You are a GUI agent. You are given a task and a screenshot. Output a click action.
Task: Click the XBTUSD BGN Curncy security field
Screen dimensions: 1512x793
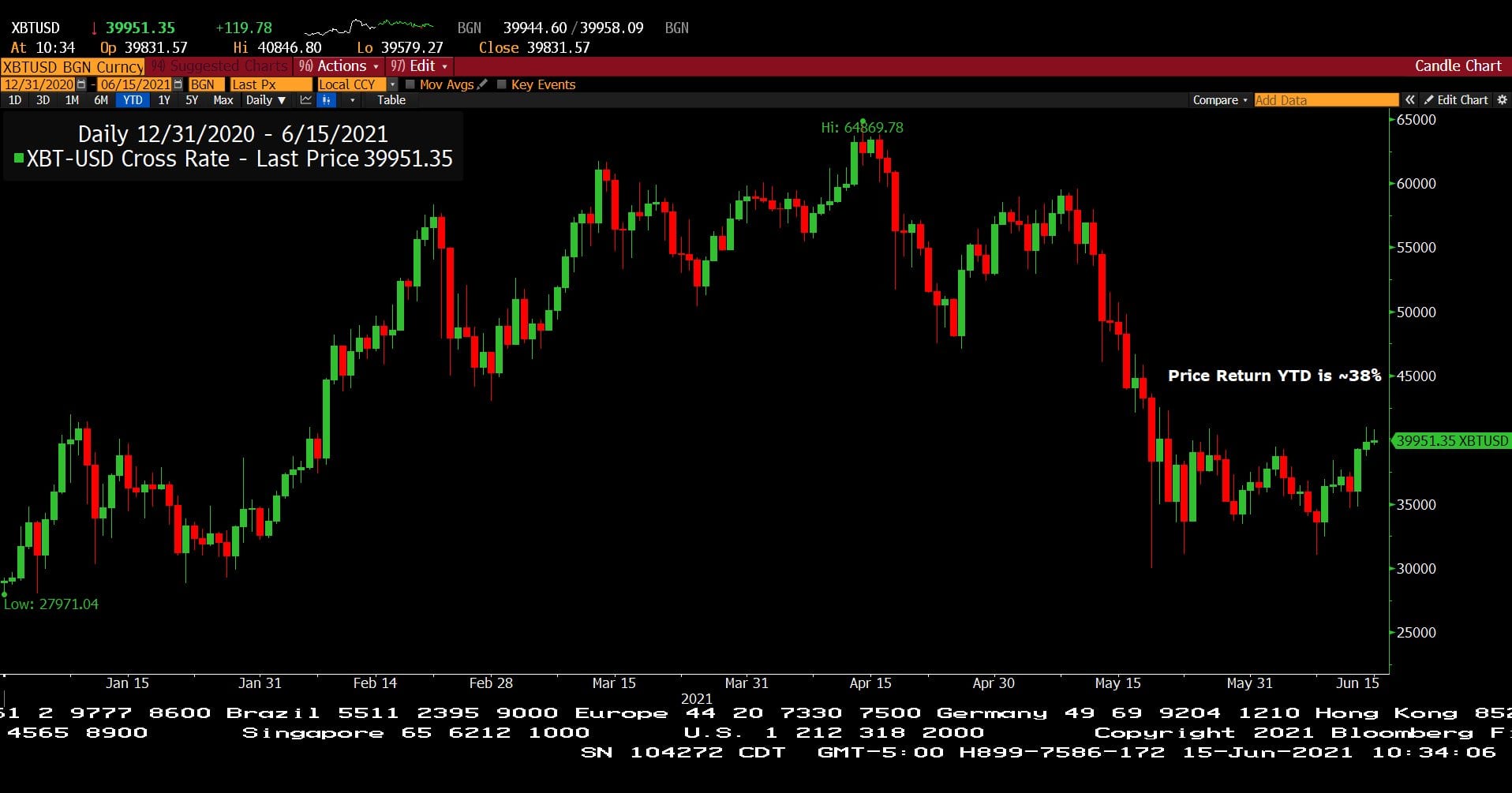click(73, 67)
